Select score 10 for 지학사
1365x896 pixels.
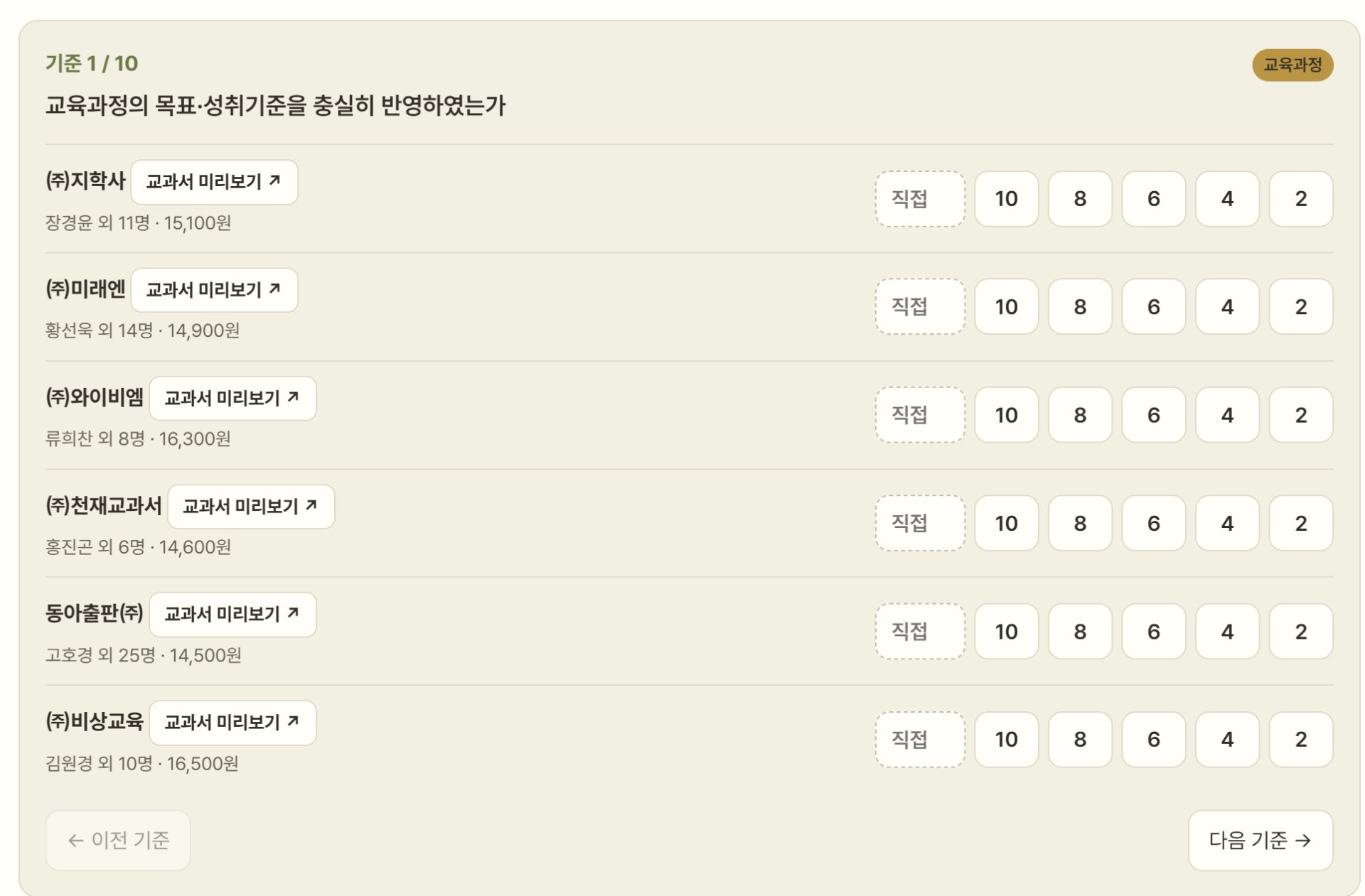pos(1006,199)
